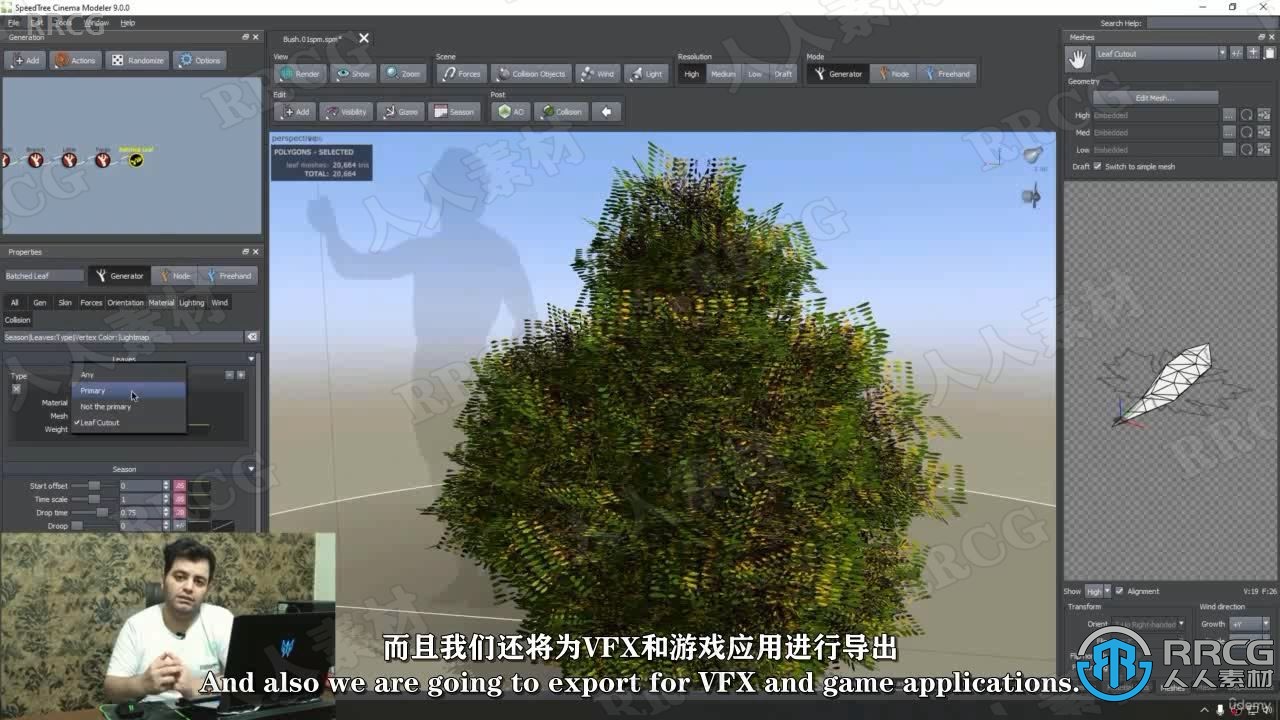Click the Add button in Generation panel

coord(25,60)
